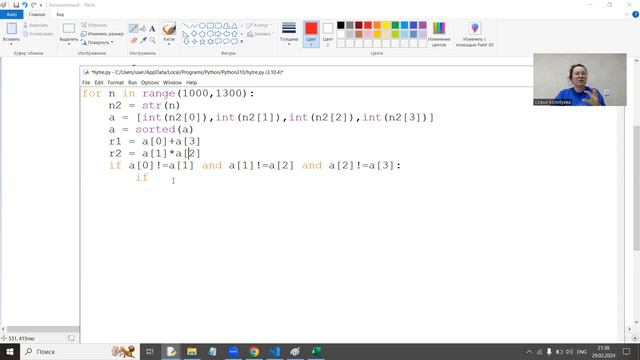Switch to the Home ribbon tab

[x=37, y=14]
